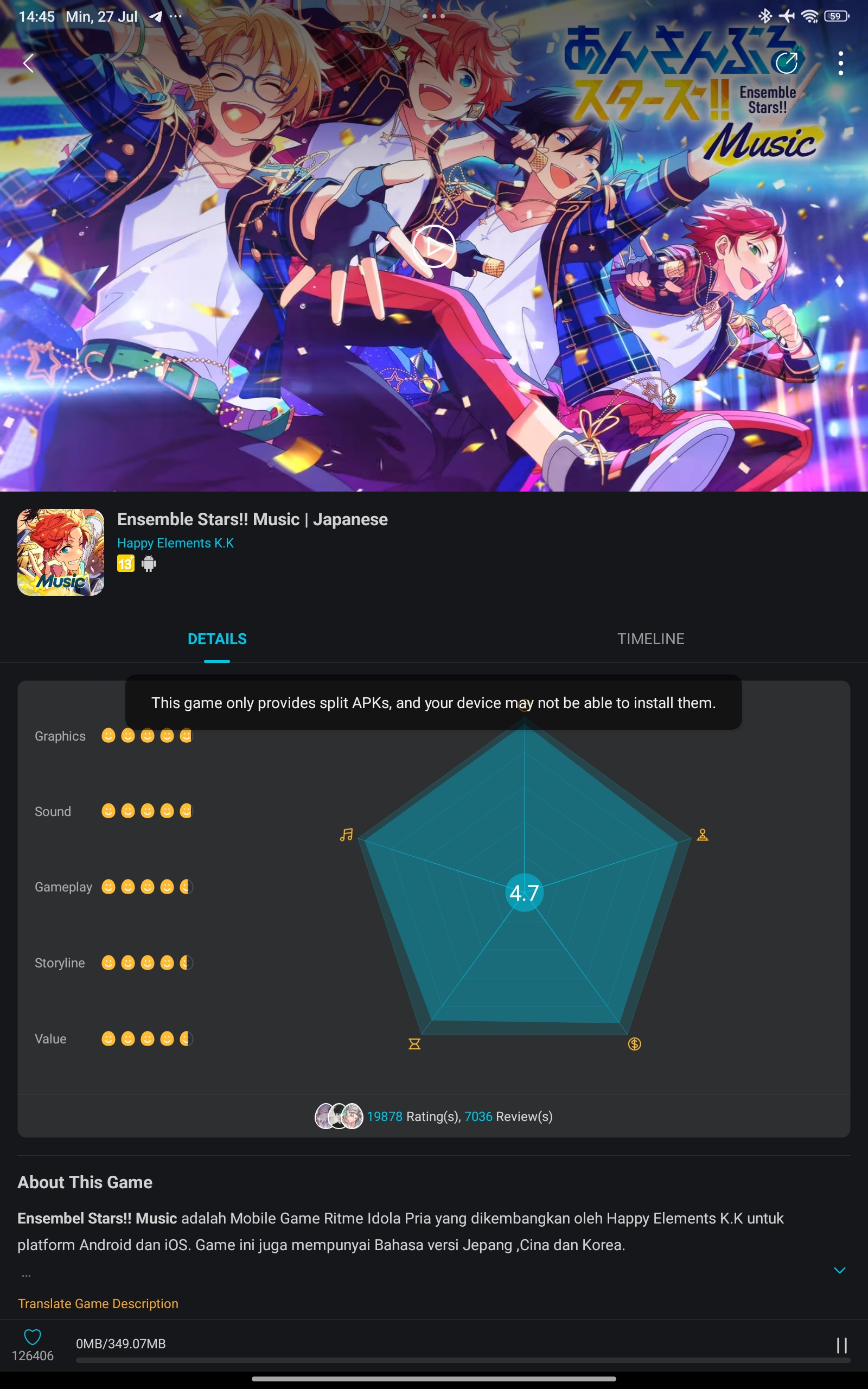
Task: Play the game trailer video
Action: pyautogui.click(x=434, y=246)
